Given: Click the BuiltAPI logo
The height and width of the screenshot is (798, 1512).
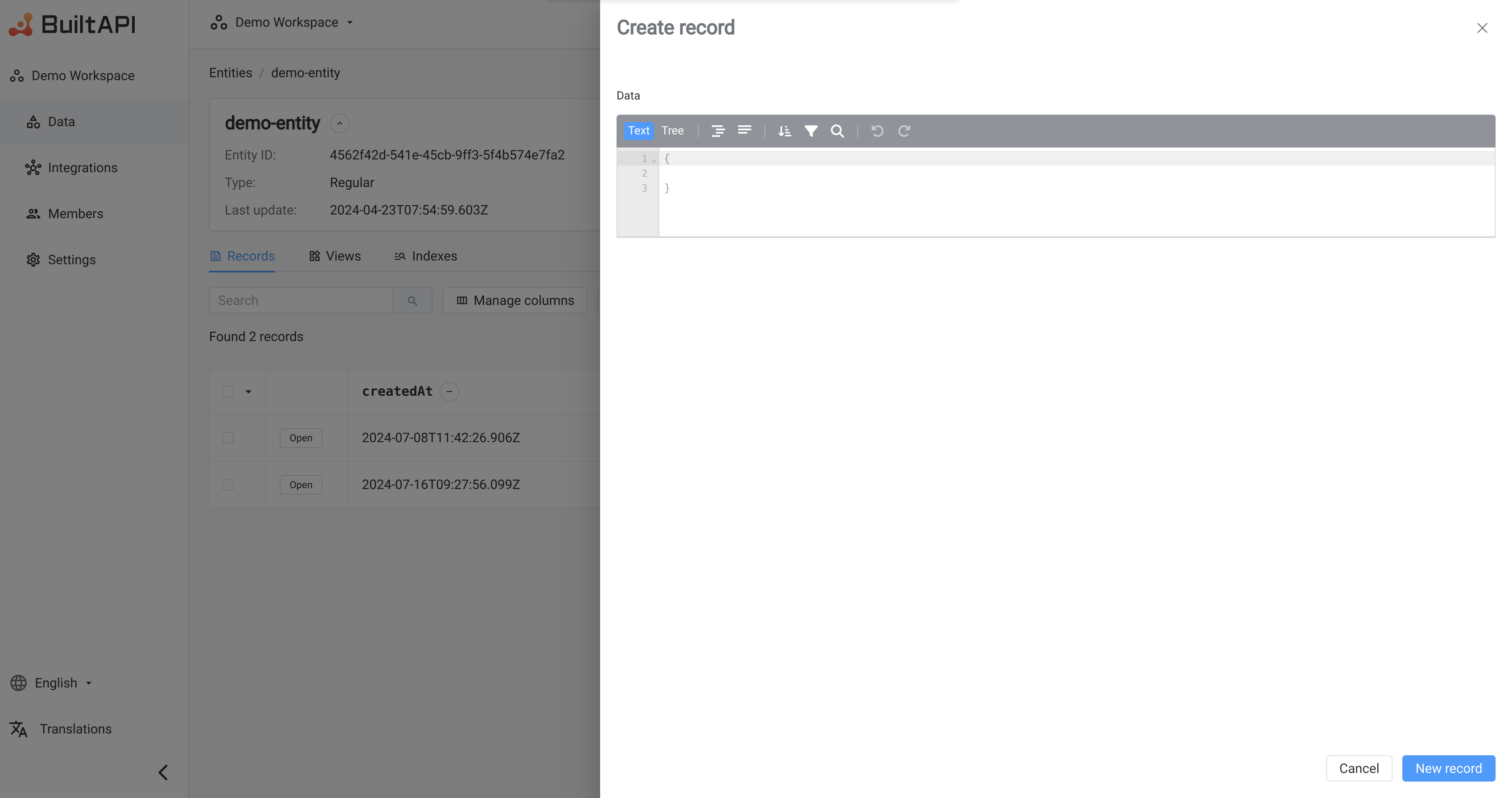Looking at the screenshot, I should click(x=72, y=24).
